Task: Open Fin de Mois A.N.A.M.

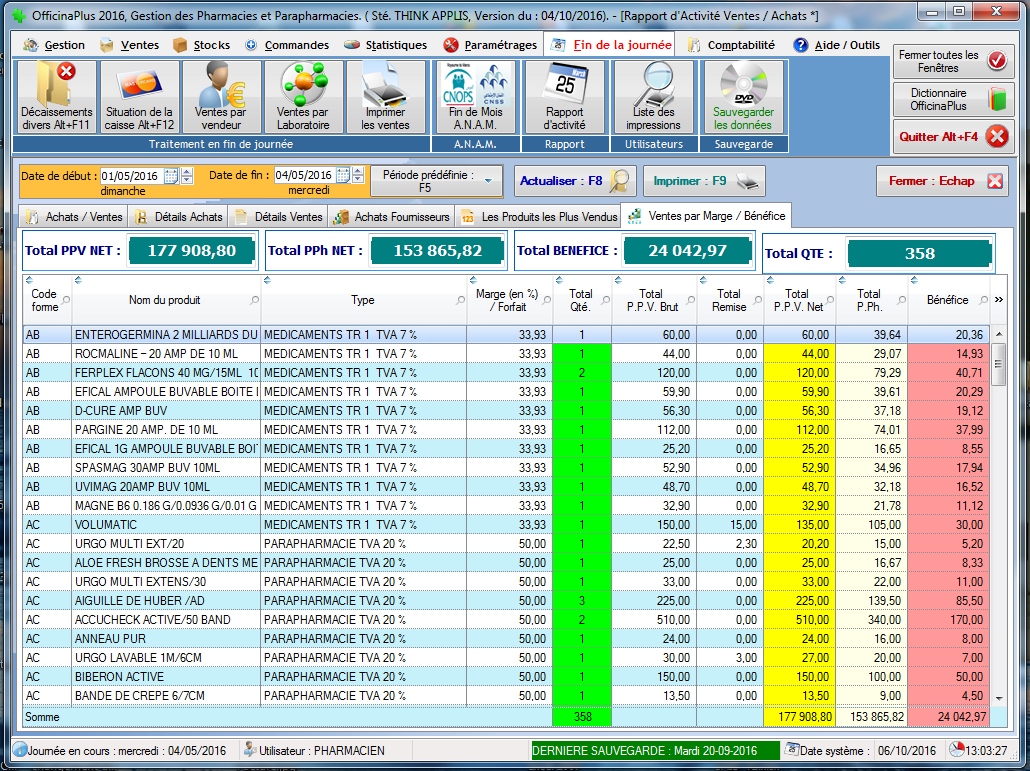Action: tap(475, 97)
